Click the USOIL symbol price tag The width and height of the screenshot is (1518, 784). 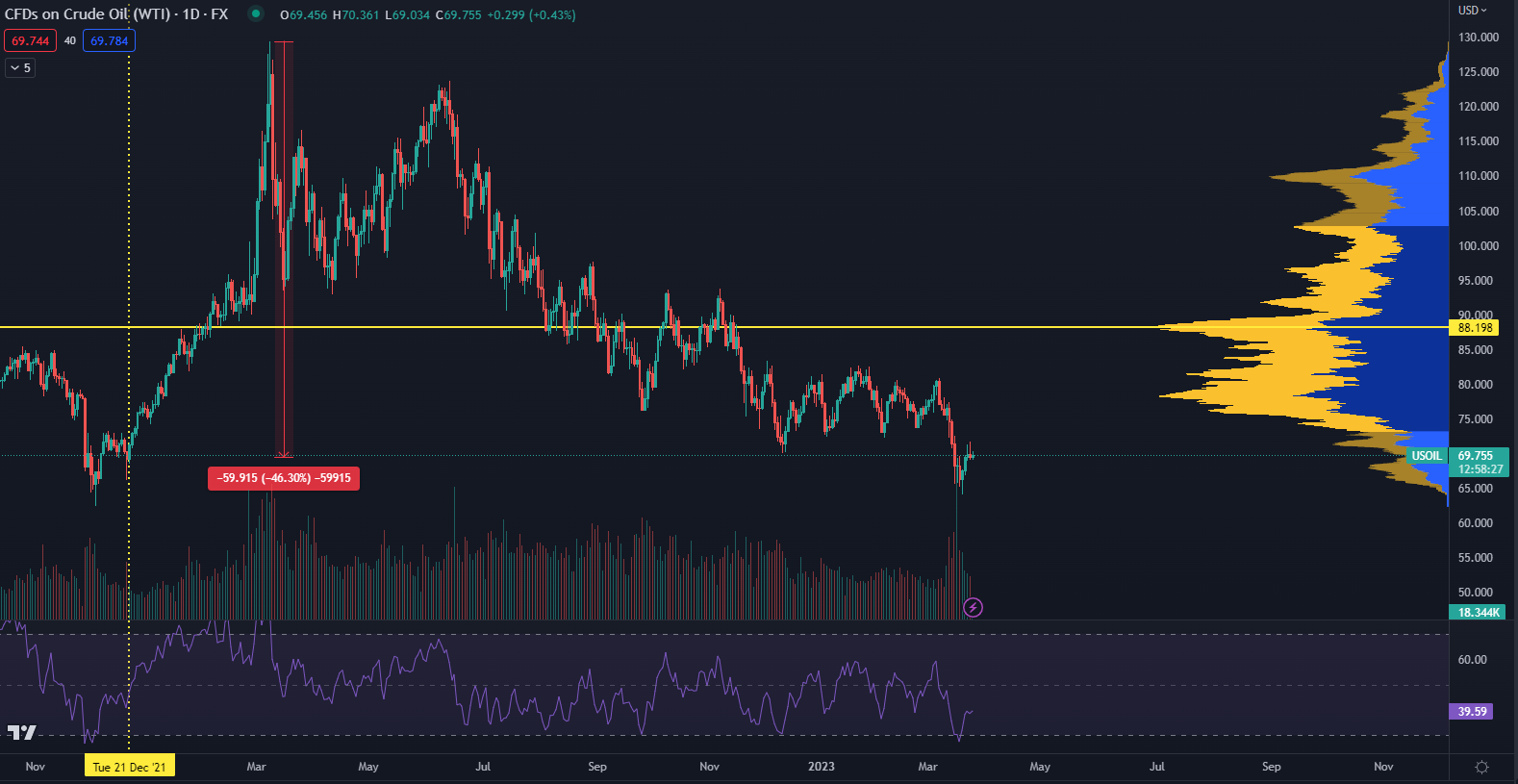[1426, 456]
